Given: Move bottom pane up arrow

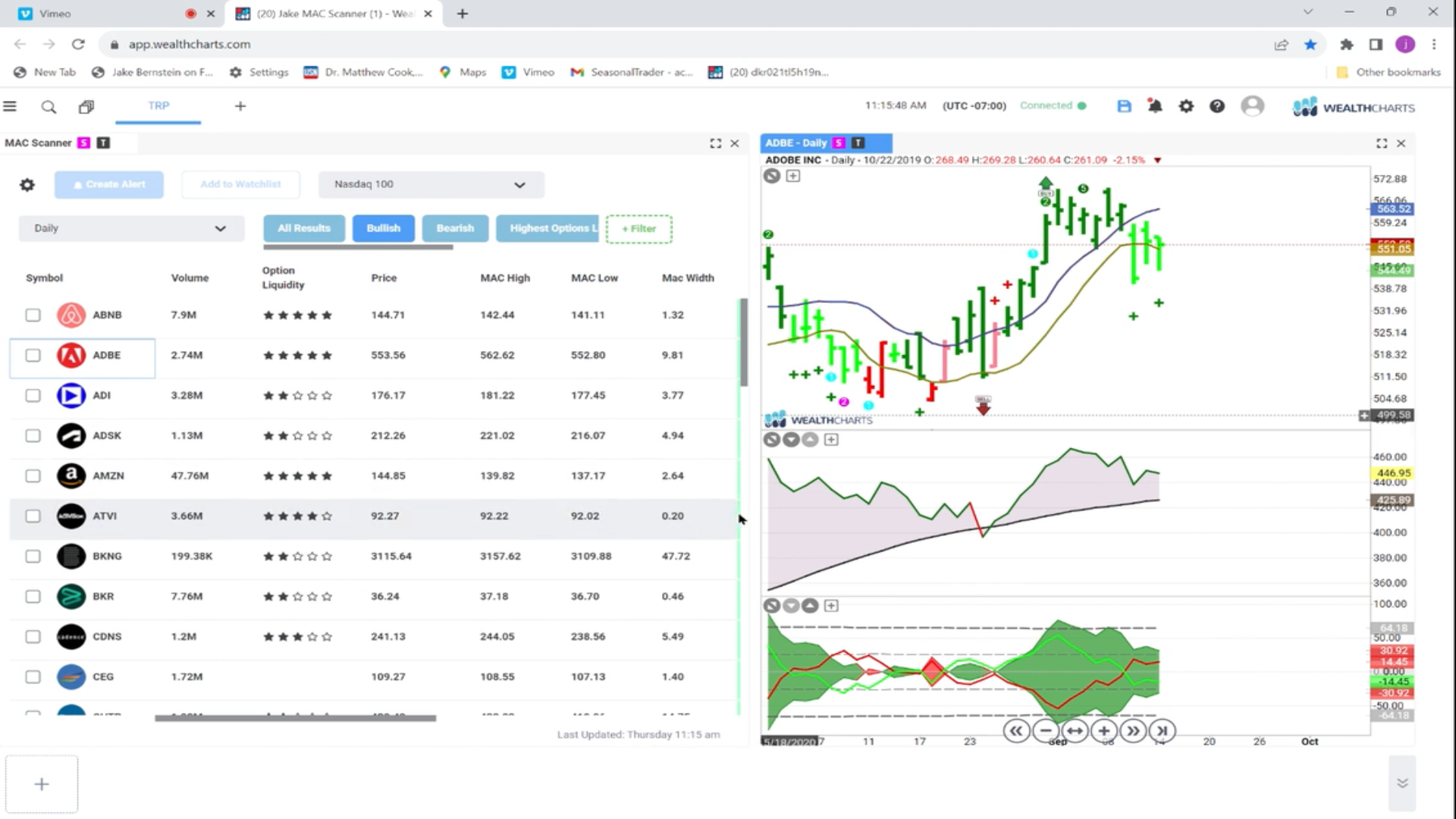Looking at the screenshot, I should pyautogui.click(x=810, y=606).
